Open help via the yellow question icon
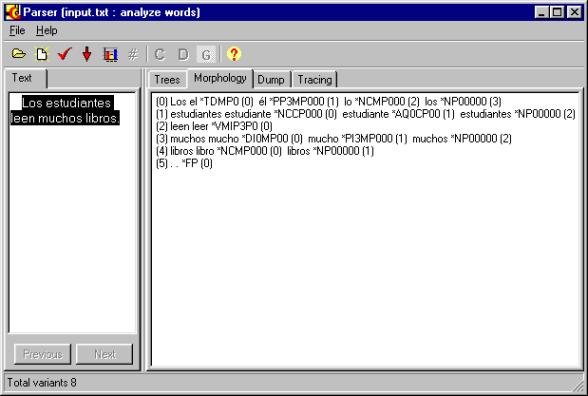The width and height of the screenshot is (588, 396). tap(234, 54)
